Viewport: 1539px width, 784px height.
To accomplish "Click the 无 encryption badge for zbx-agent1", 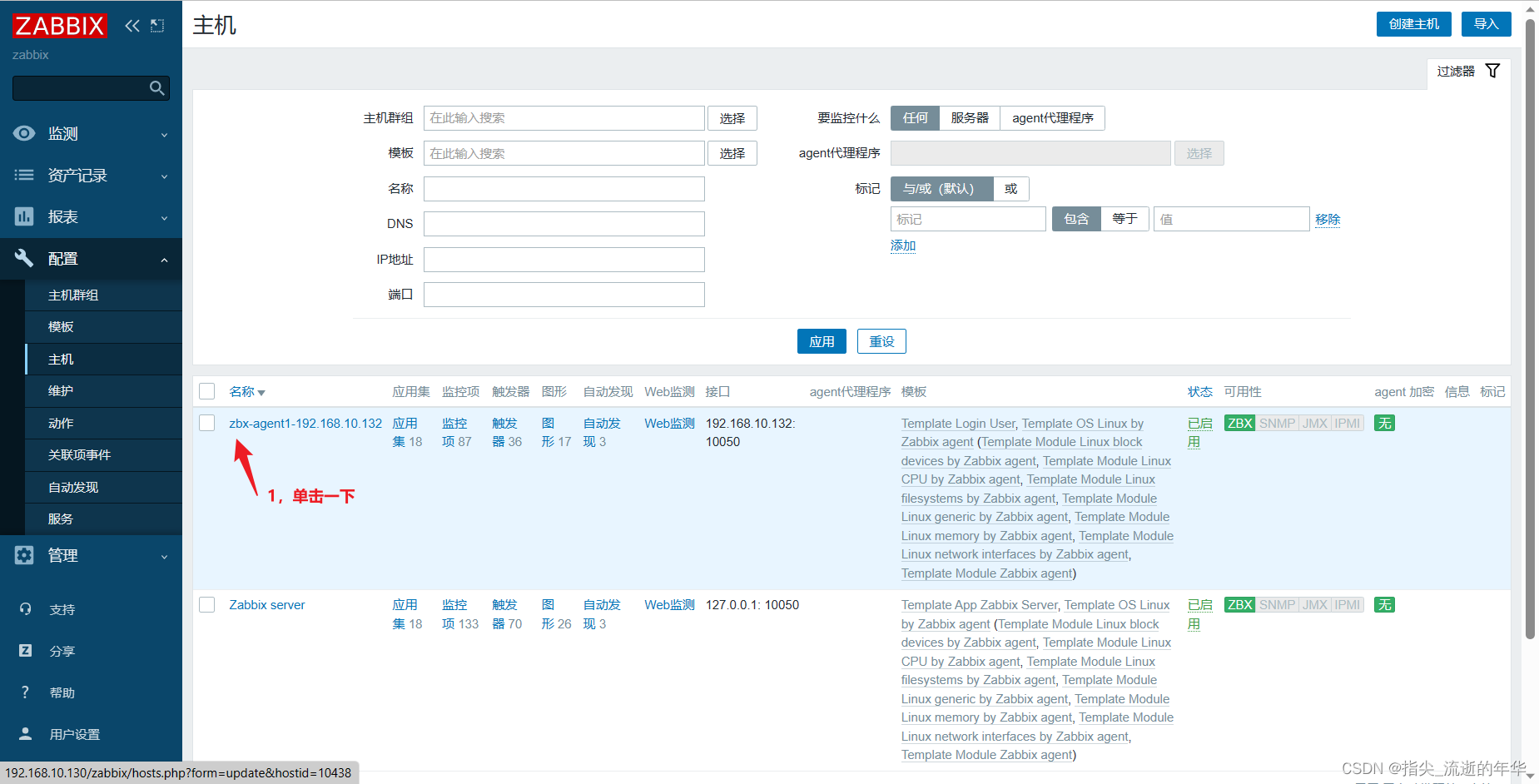I will [1384, 424].
